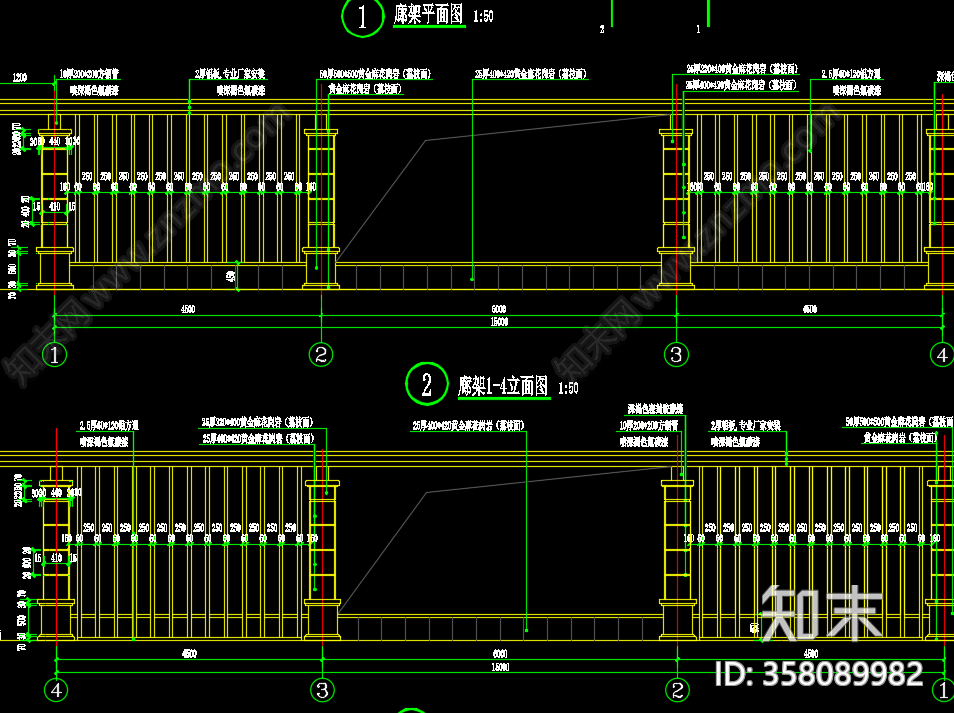Select the 4500 dimension between axes 1 and 2

tap(188, 308)
